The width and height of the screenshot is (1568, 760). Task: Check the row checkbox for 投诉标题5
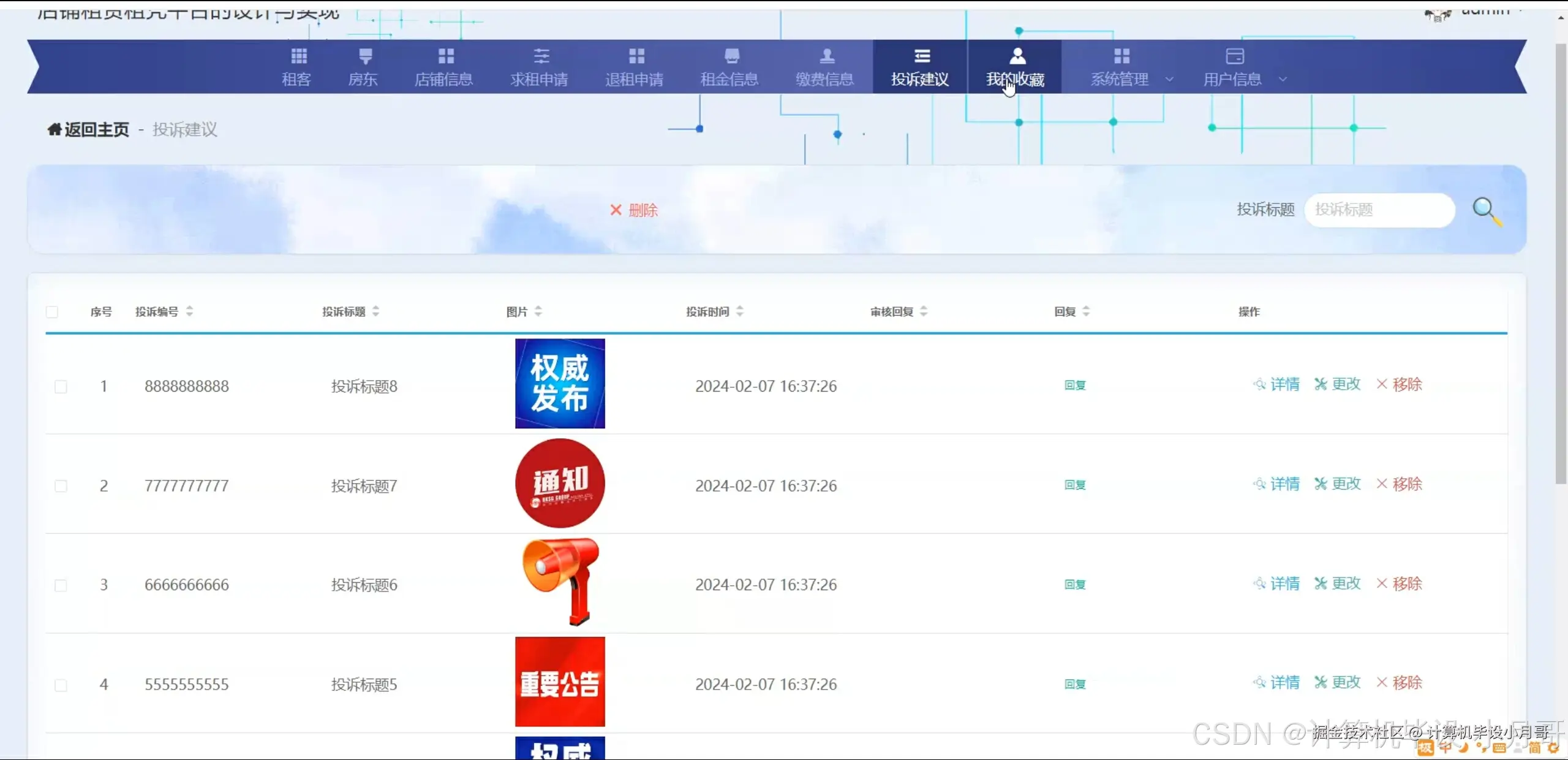point(61,685)
